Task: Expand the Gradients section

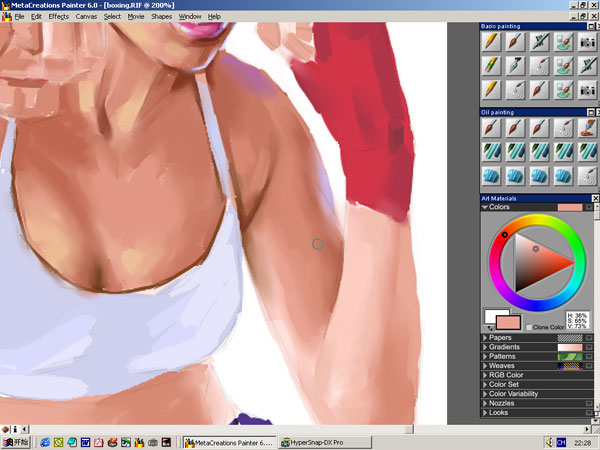Action: 486,347
